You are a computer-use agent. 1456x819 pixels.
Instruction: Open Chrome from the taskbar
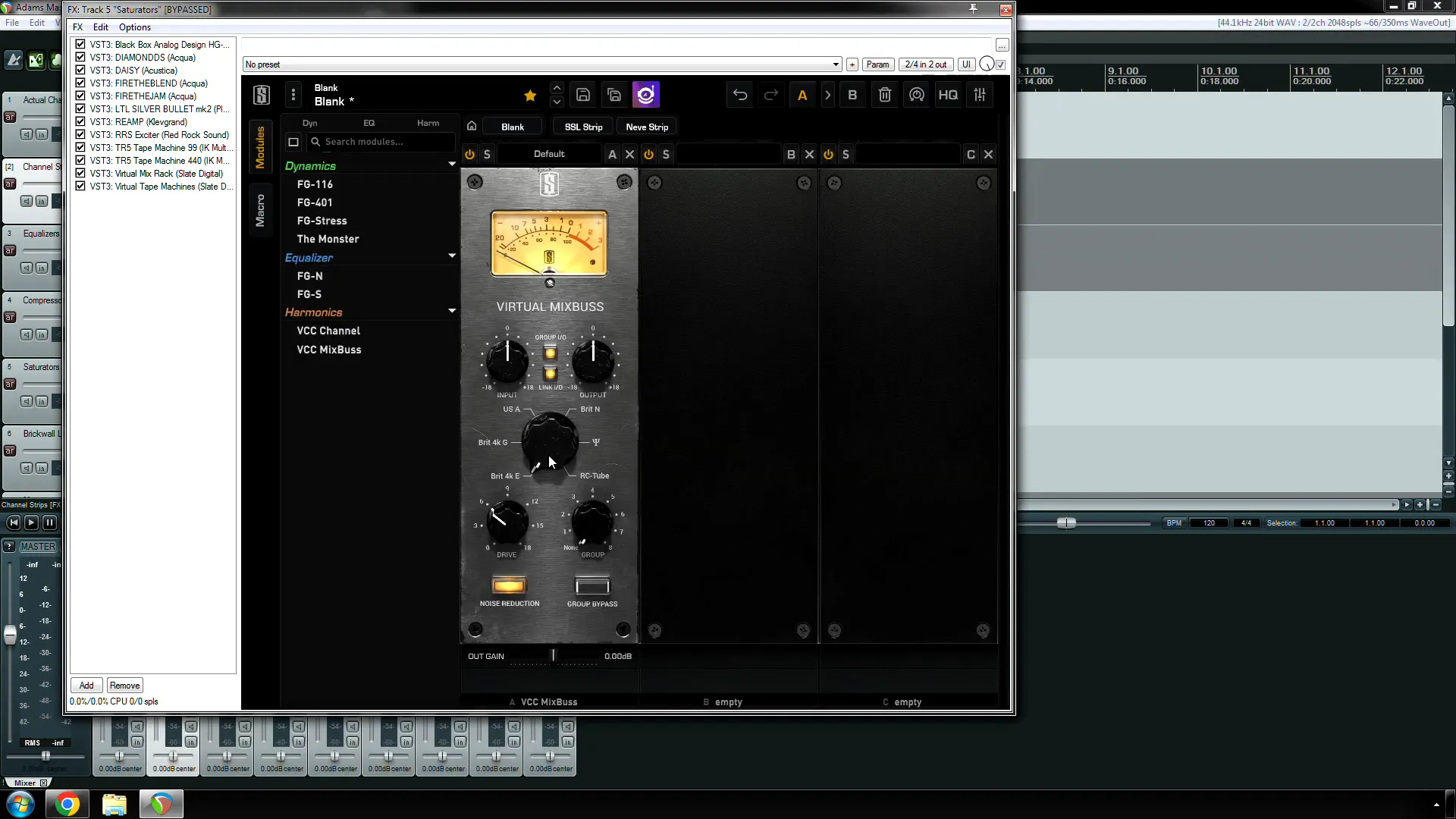point(67,804)
